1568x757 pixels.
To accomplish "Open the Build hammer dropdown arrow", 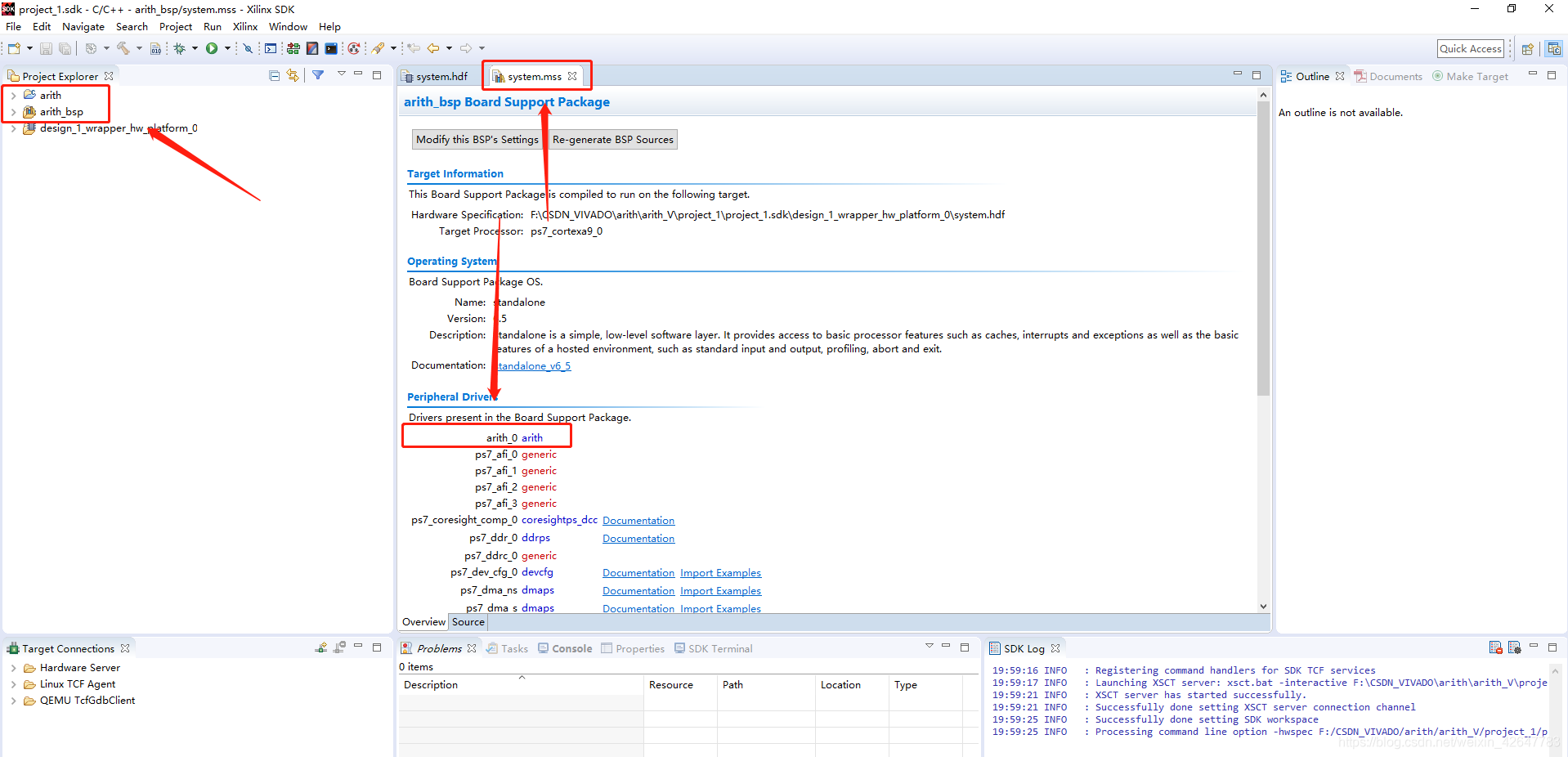I will click(139, 48).
